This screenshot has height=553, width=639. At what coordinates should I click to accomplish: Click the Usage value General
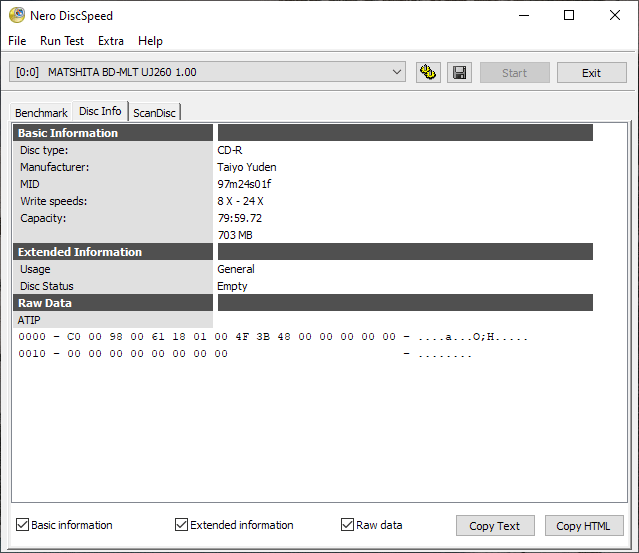coord(236,269)
